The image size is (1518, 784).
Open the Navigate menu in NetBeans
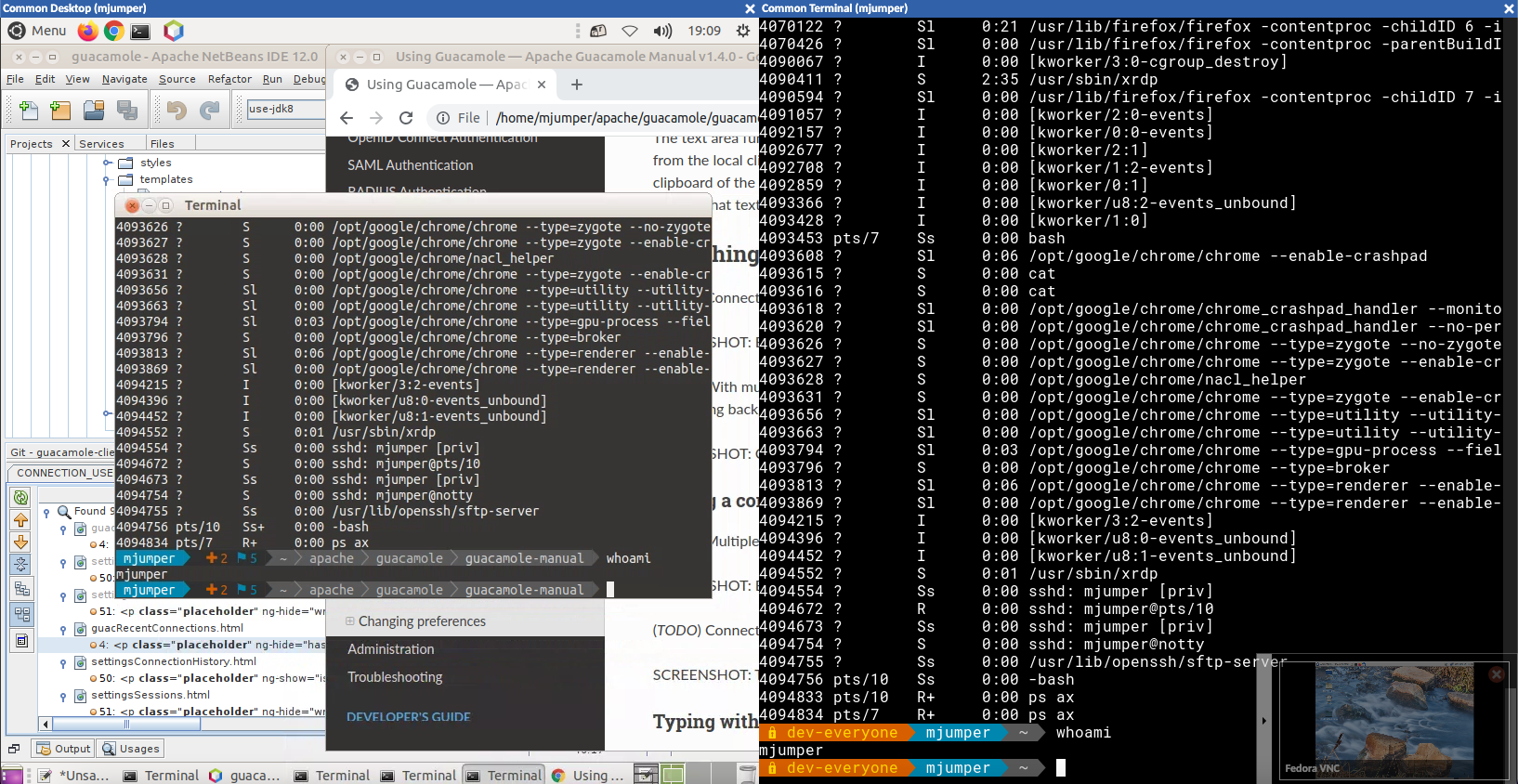click(124, 79)
